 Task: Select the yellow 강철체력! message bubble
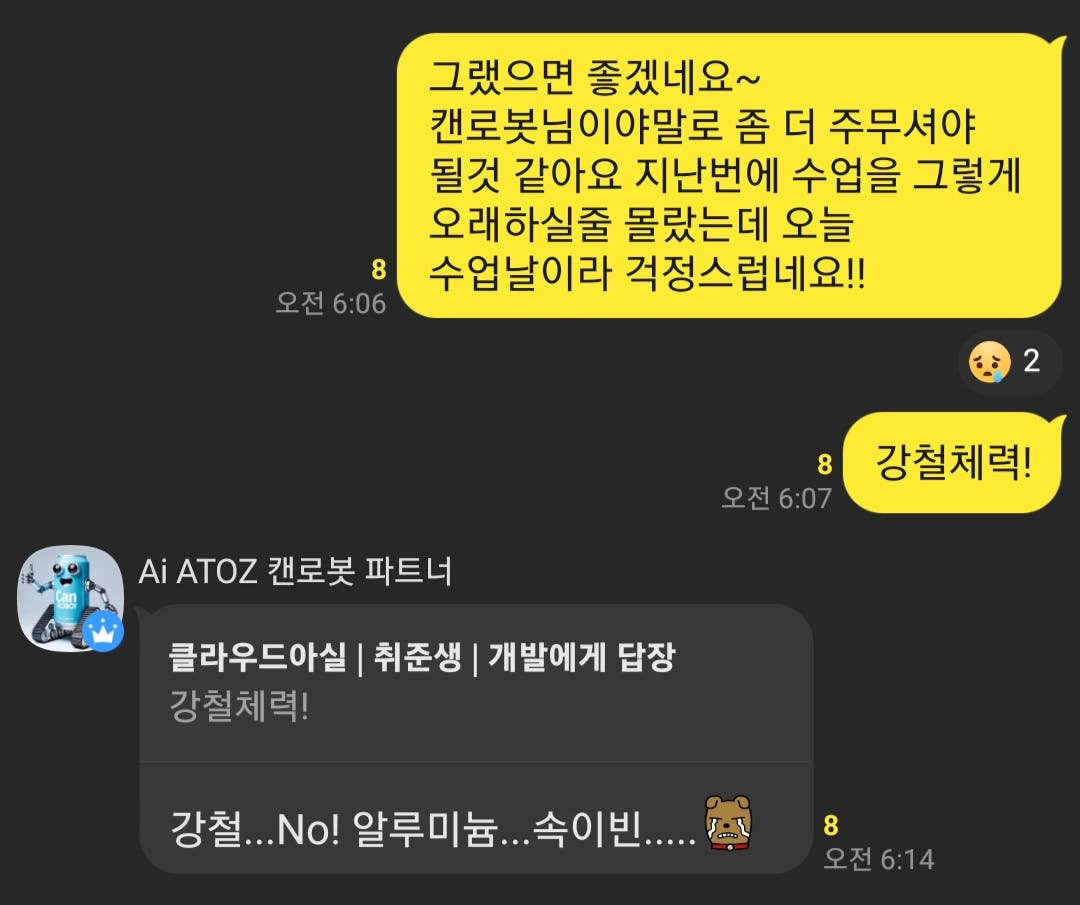(x=953, y=462)
